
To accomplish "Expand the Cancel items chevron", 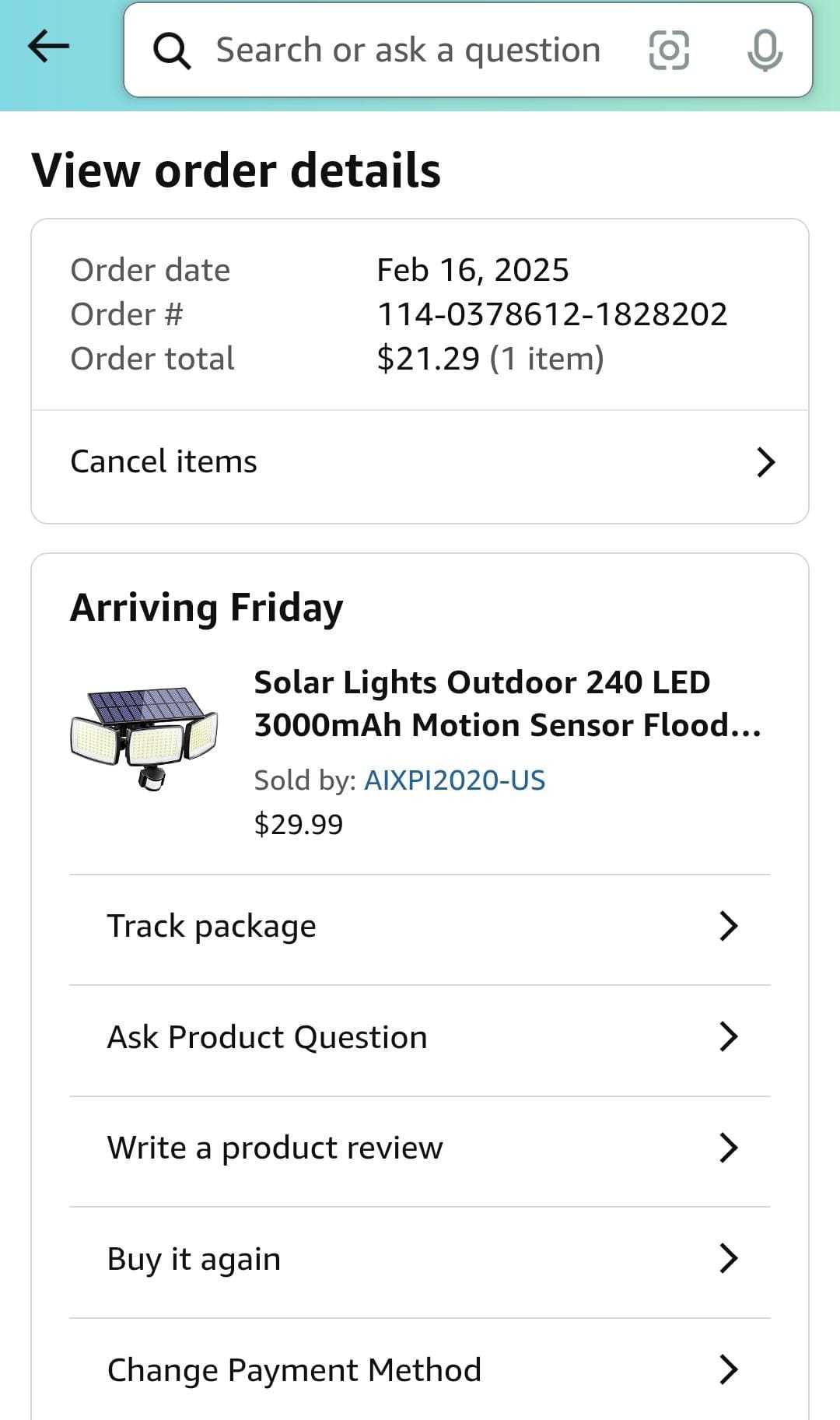I will 765,462.
